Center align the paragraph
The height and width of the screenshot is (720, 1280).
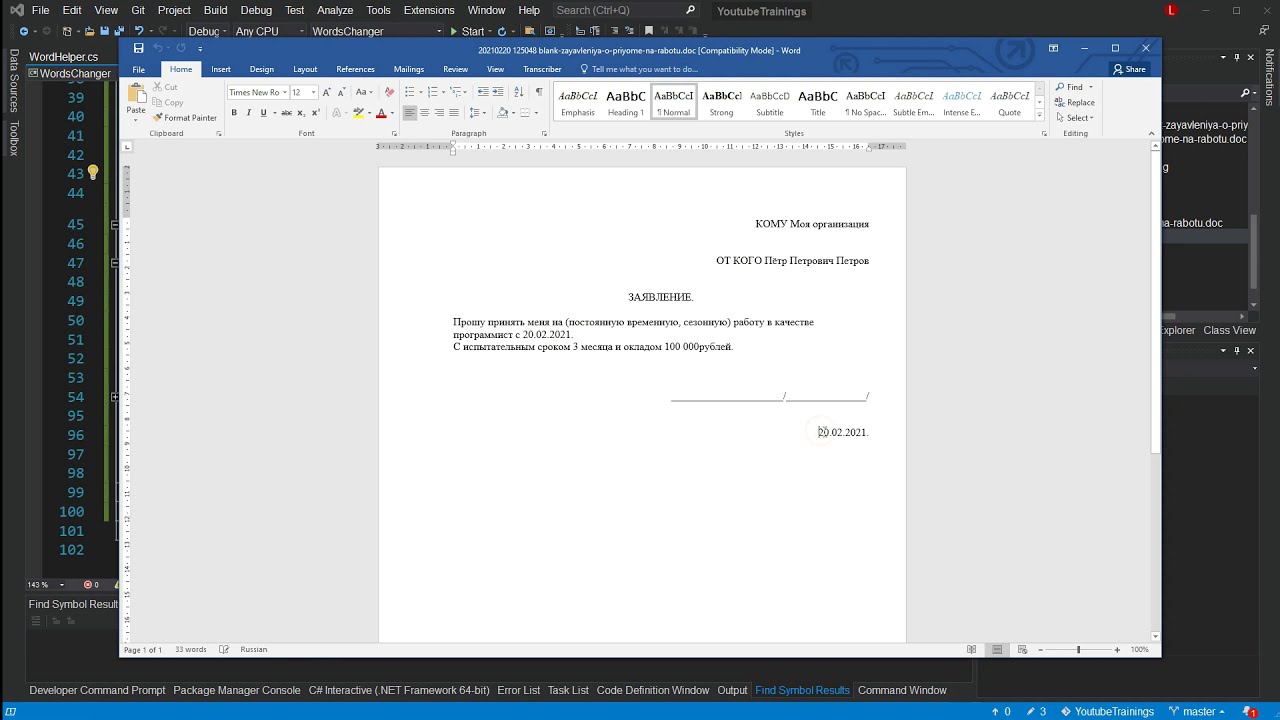(424, 113)
